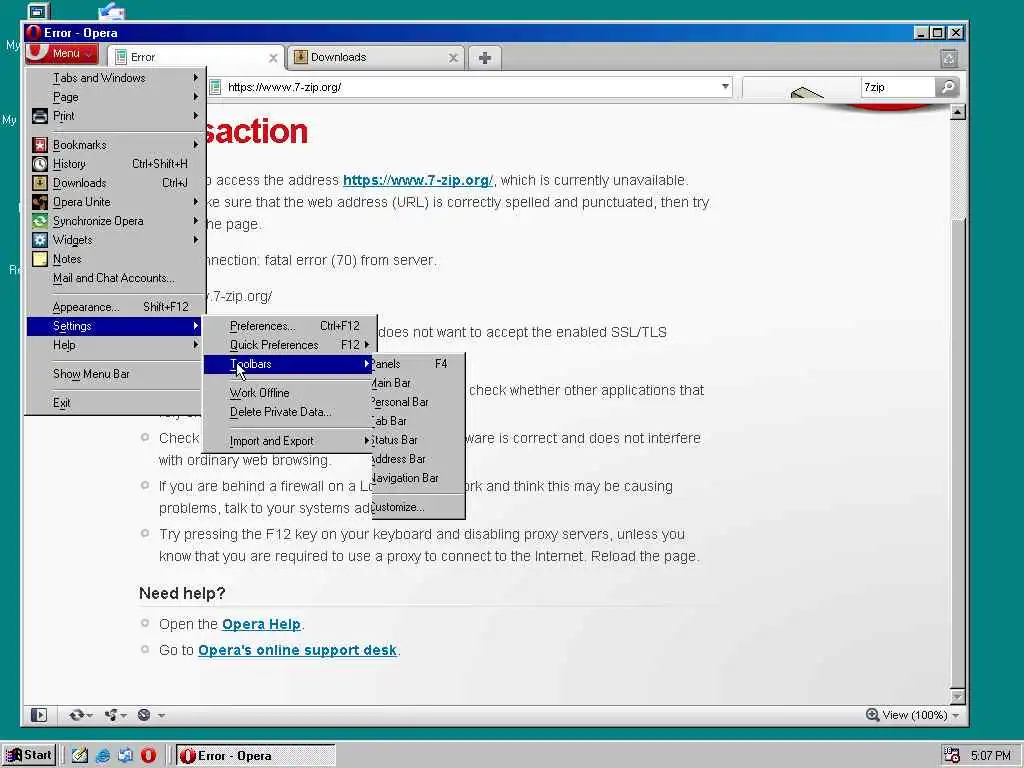Open Notes from the menu
1024x768 pixels.
point(116,259)
